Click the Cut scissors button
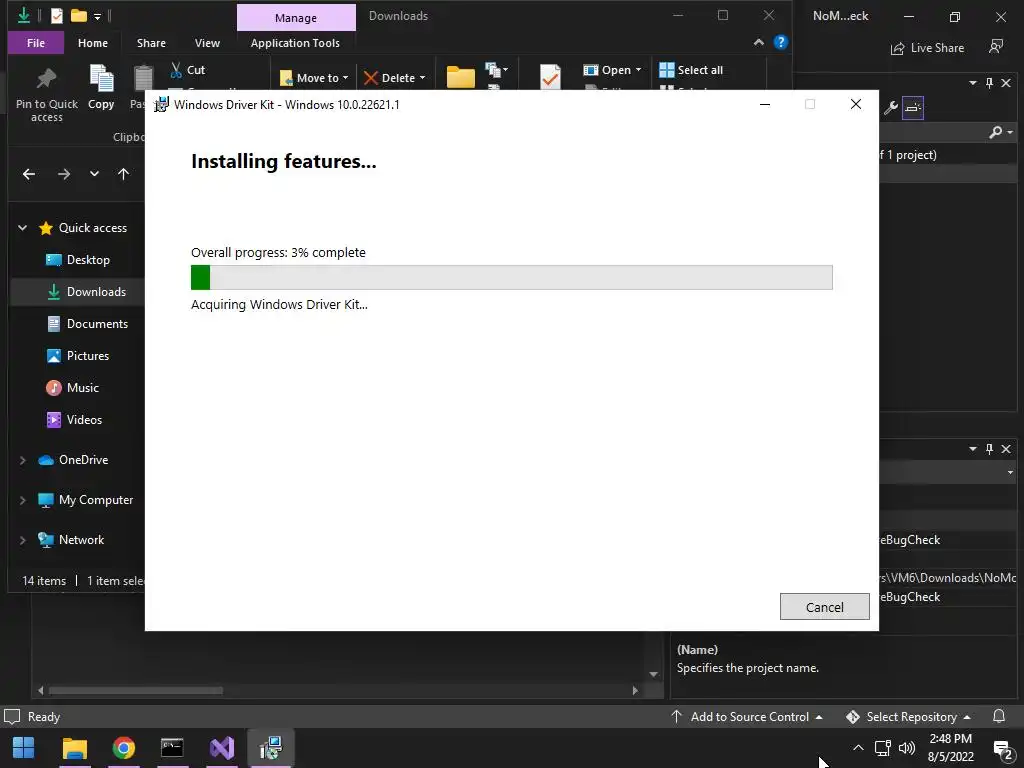 pos(187,70)
